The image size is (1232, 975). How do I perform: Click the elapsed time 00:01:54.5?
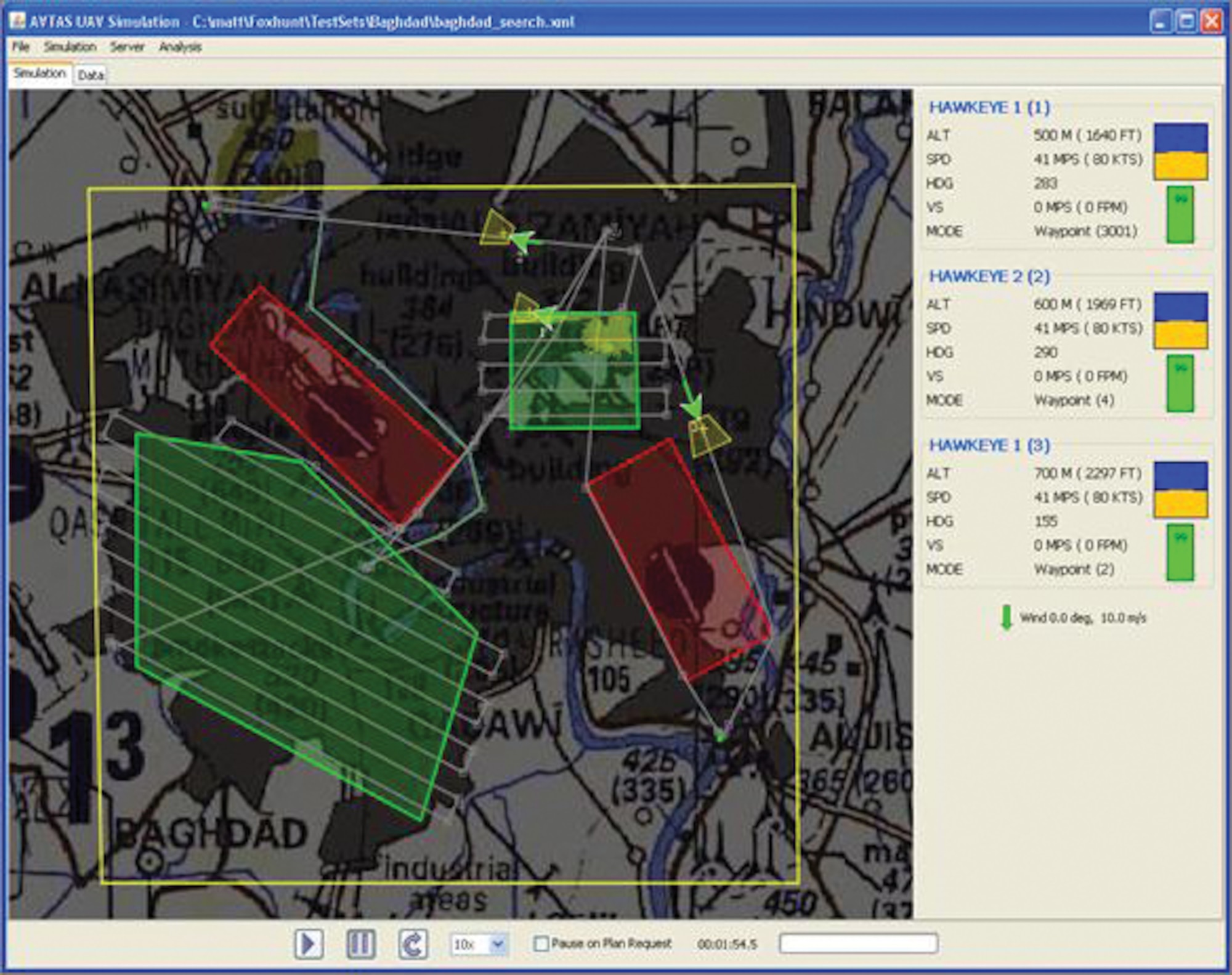coord(727,944)
